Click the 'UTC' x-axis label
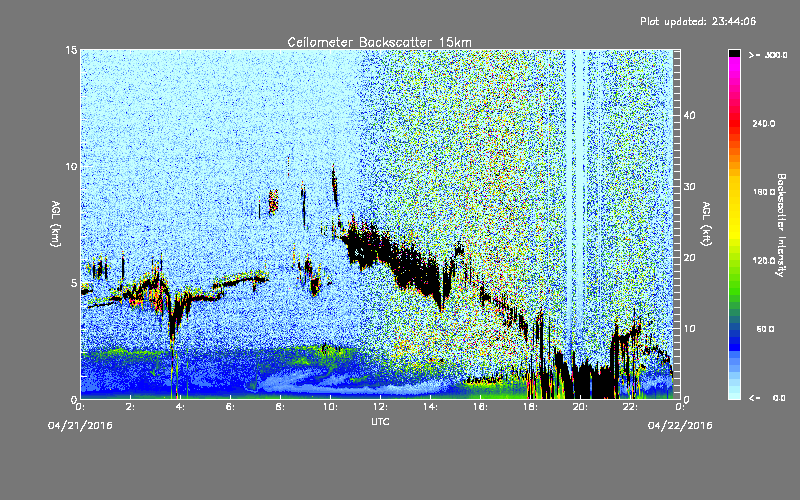Screen dimensions: 800x500 pos(380,421)
